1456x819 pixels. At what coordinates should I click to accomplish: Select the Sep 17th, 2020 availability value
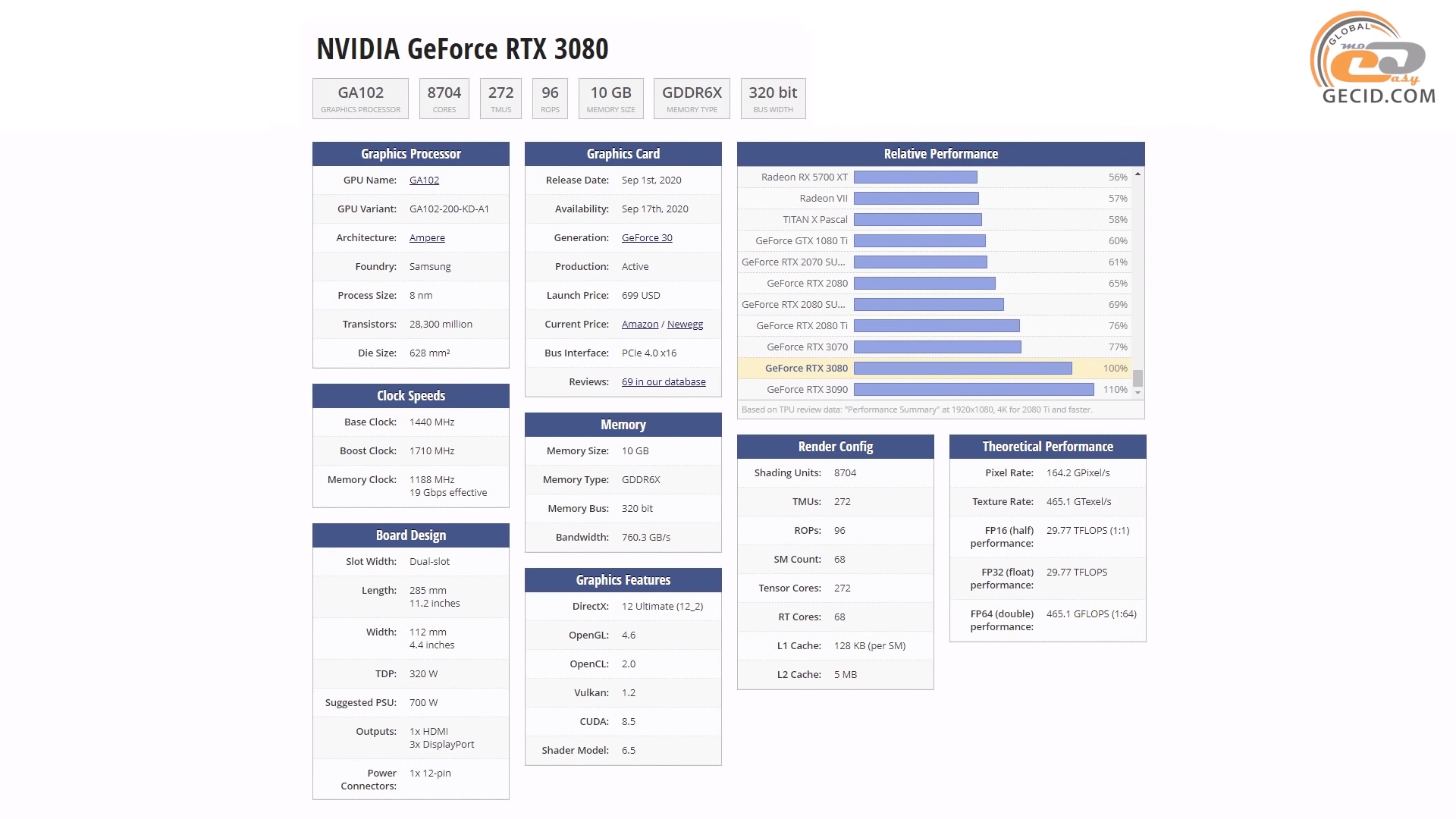pyautogui.click(x=655, y=209)
